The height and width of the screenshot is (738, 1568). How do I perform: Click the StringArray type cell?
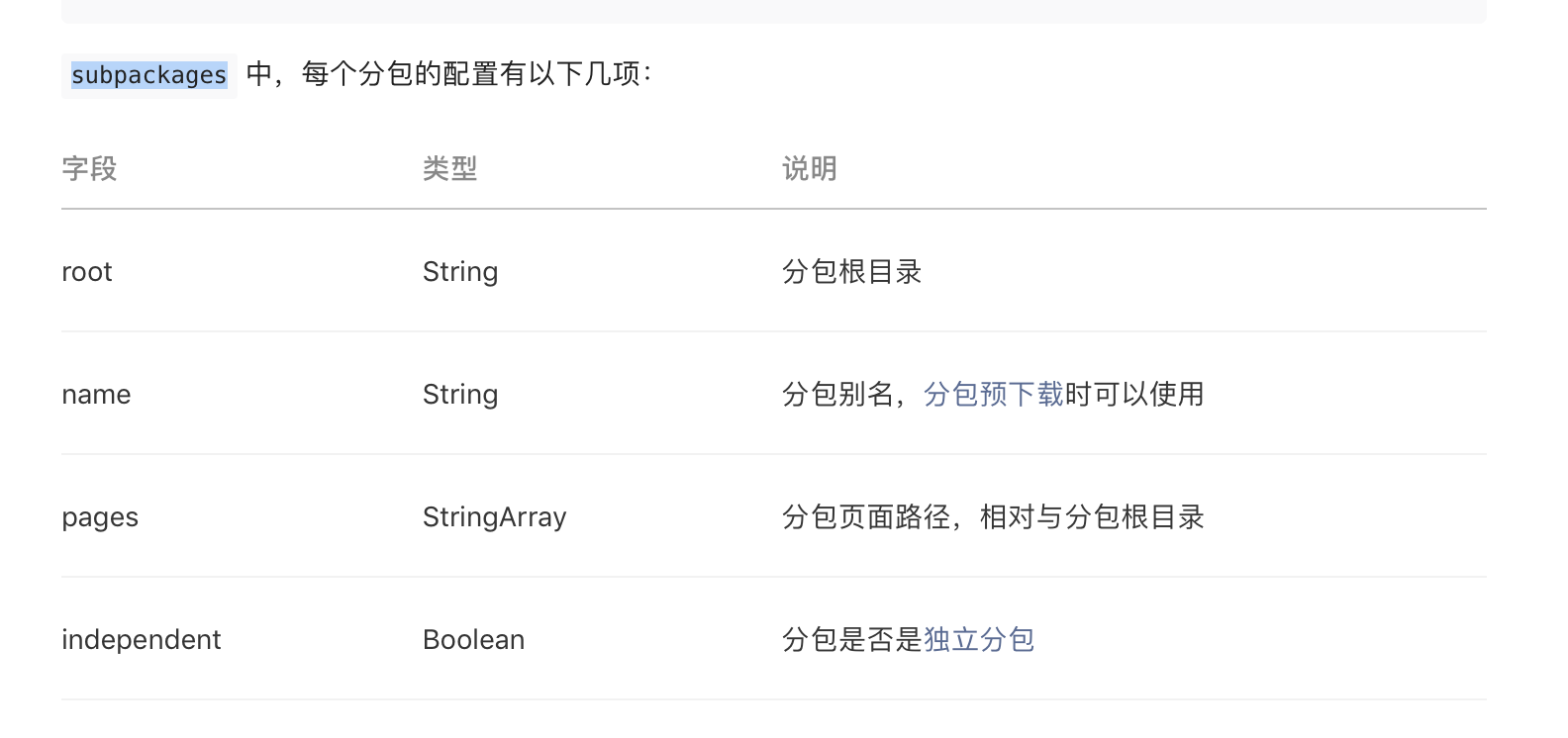pyautogui.click(x=495, y=516)
